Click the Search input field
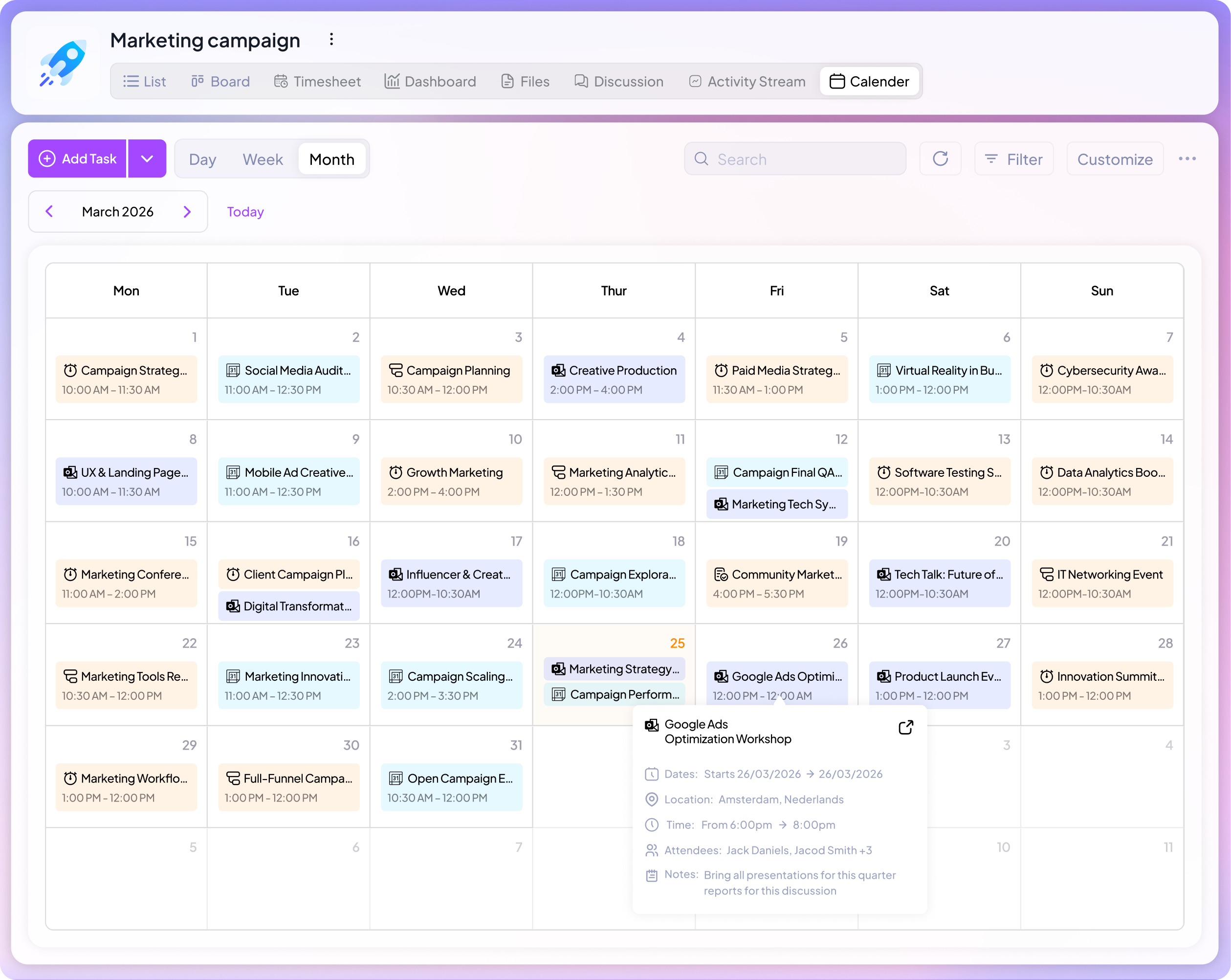Image resolution: width=1231 pixels, height=980 pixels. point(795,159)
